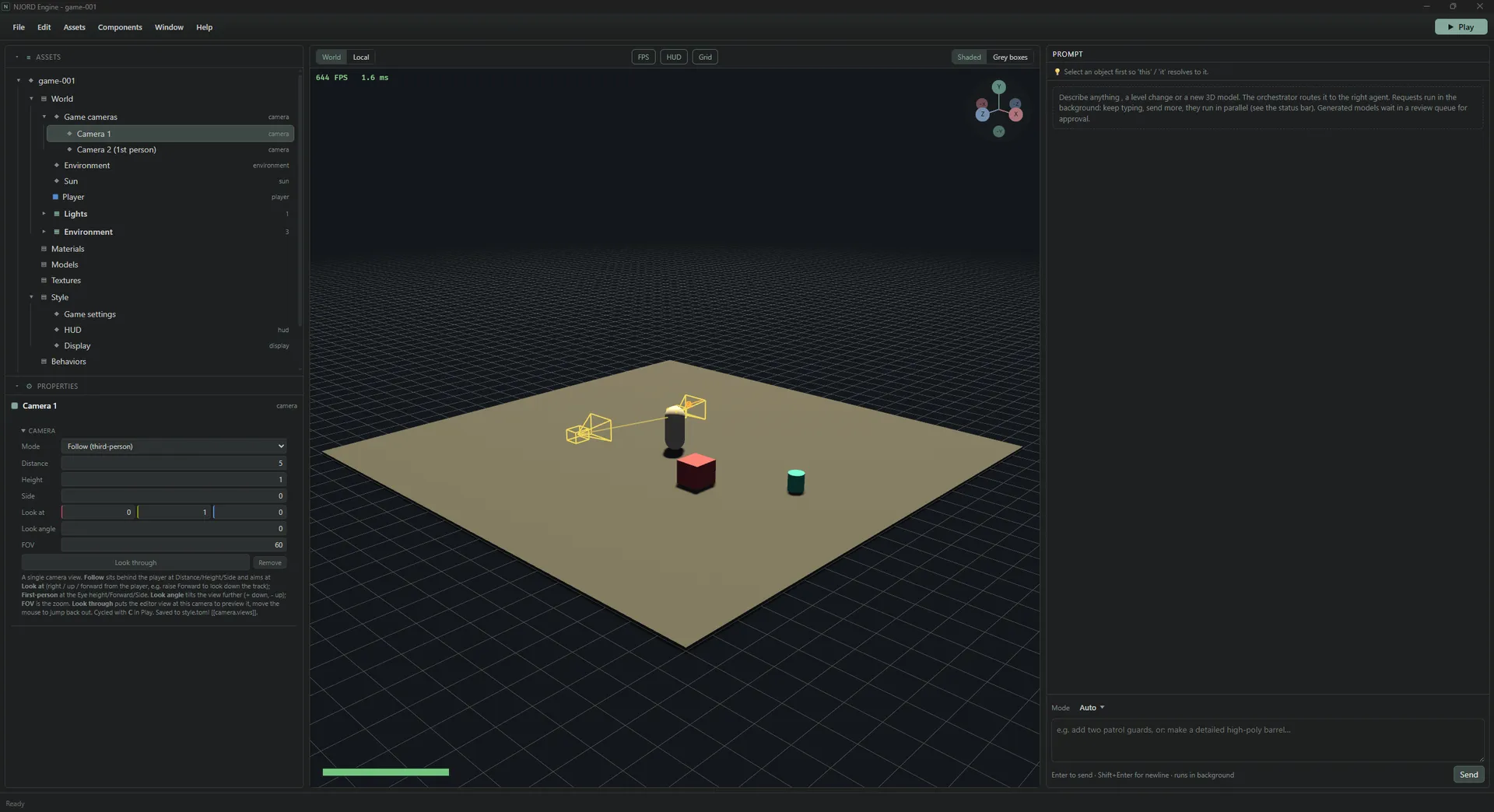Snap view to the light blue Z axis gizmo
Image resolution: width=1494 pixels, height=812 pixels.
pos(982,114)
